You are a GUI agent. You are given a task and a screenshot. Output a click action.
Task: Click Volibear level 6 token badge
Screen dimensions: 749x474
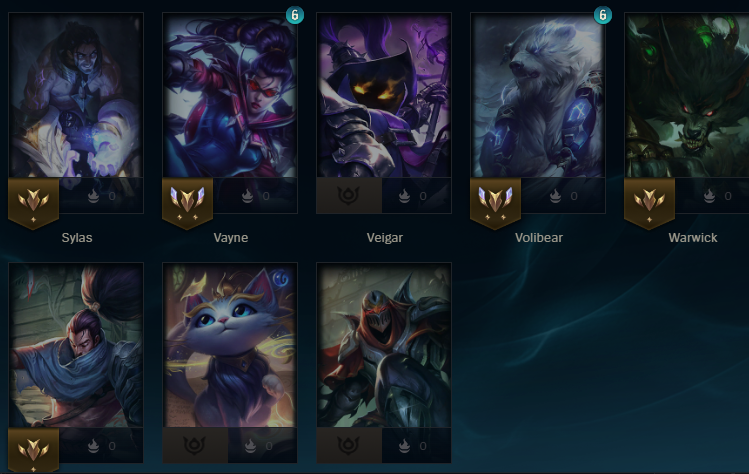coord(603,15)
